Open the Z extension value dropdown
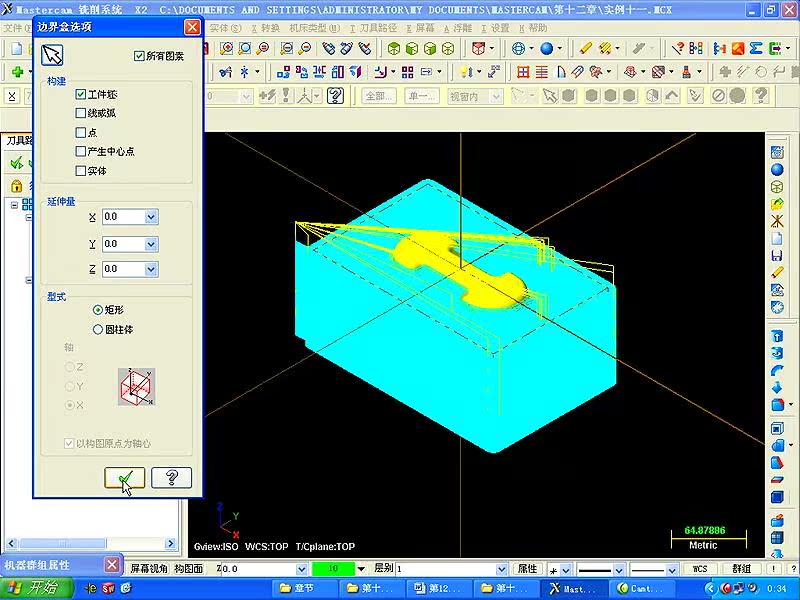The image size is (800, 600). [151, 269]
